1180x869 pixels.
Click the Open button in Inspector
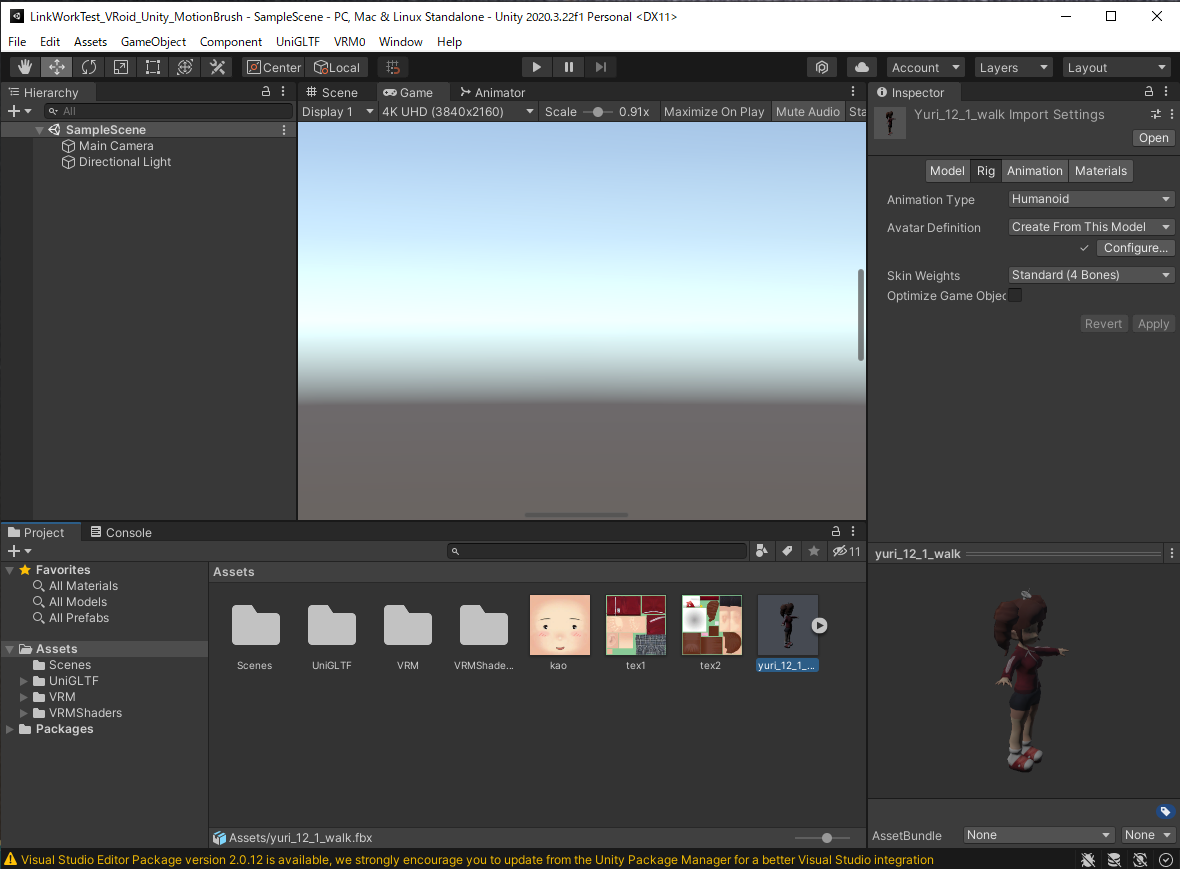pyautogui.click(x=1153, y=138)
